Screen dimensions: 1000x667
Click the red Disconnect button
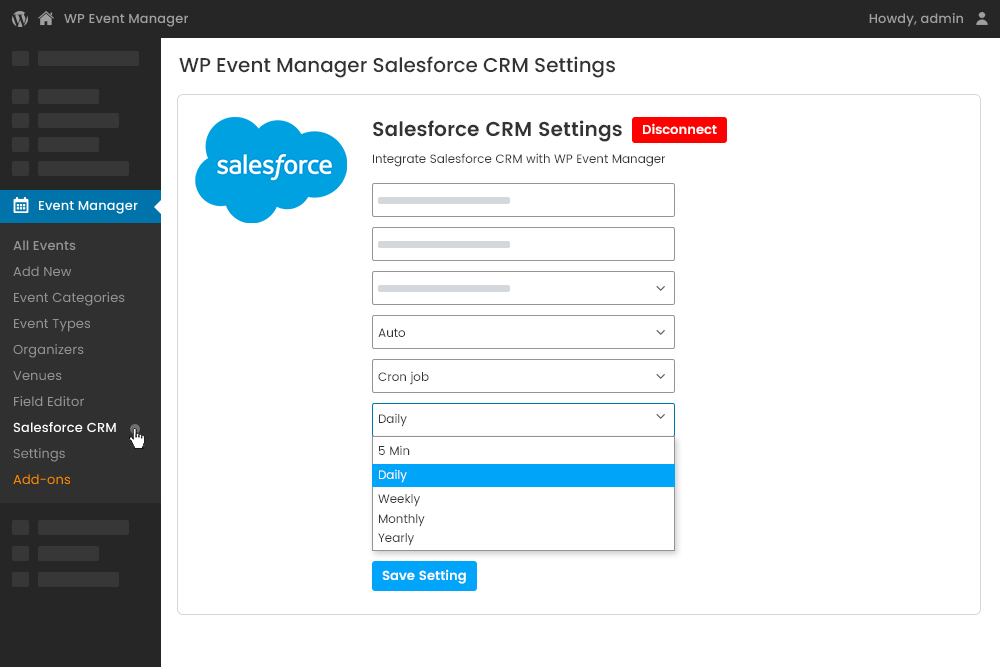(679, 130)
